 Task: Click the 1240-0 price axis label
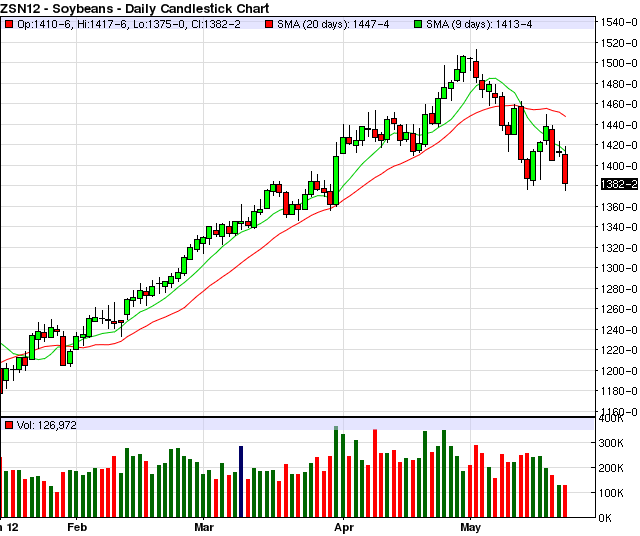(x=619, y=330)
